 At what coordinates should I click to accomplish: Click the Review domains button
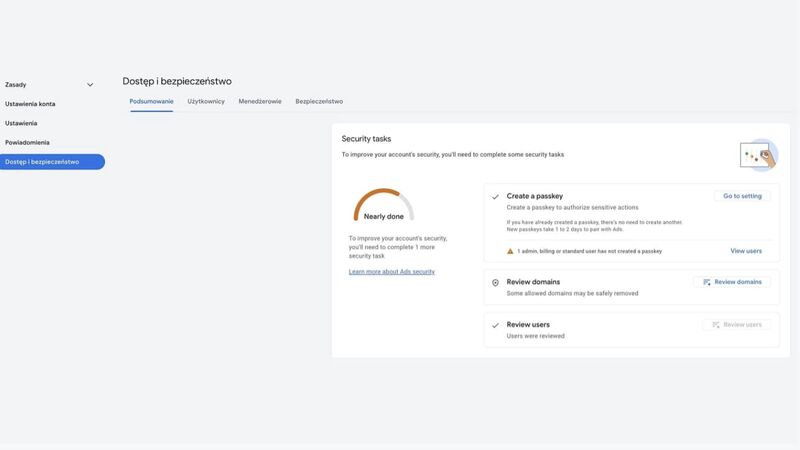point(732,282)
